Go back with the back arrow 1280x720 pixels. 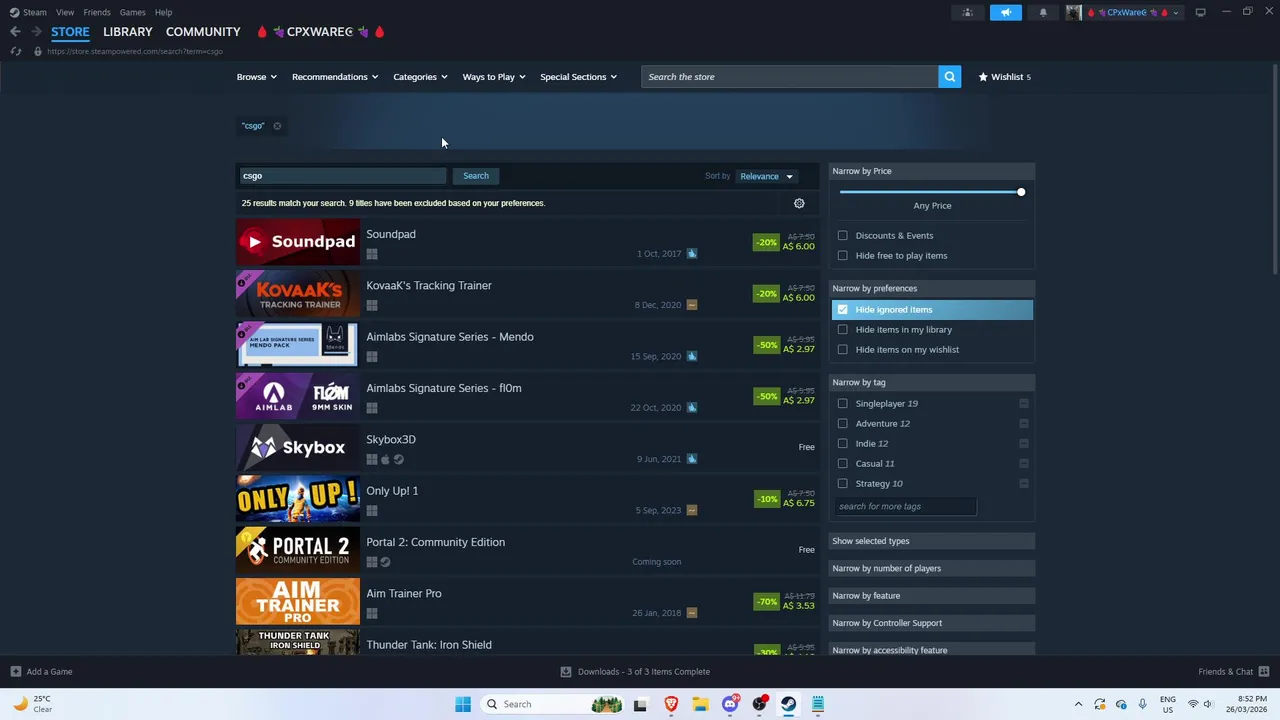point(15,32)
